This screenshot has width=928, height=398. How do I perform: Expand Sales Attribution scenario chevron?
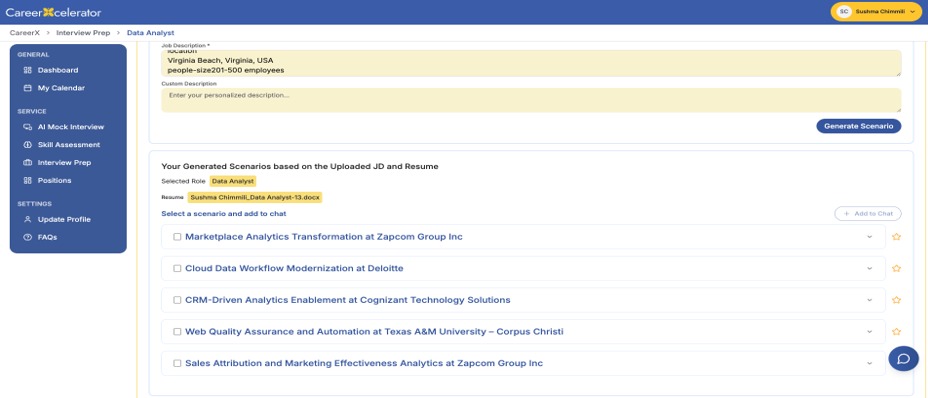(869, 363)
